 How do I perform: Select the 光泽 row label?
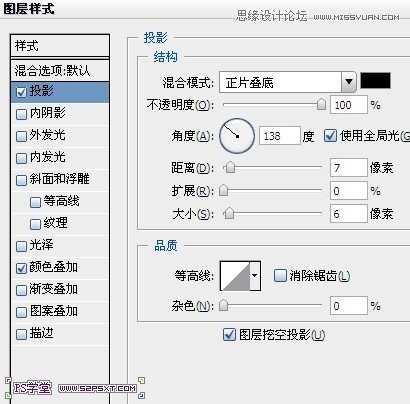pos(41,245)
